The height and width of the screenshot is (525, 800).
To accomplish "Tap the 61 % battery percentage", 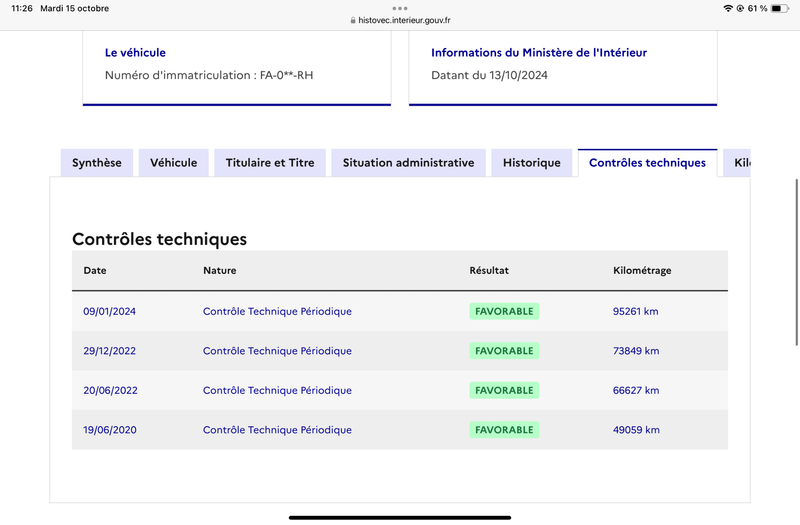I will 757,8.
